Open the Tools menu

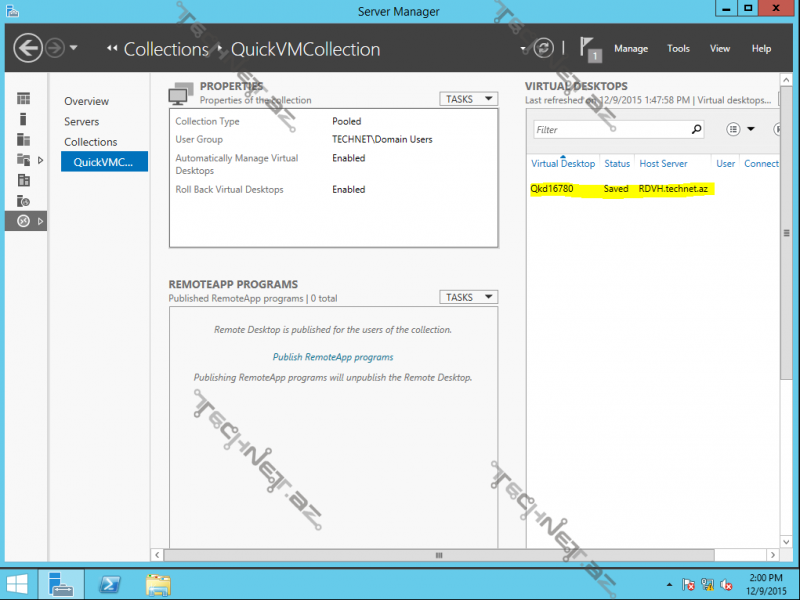coord(678,49)
